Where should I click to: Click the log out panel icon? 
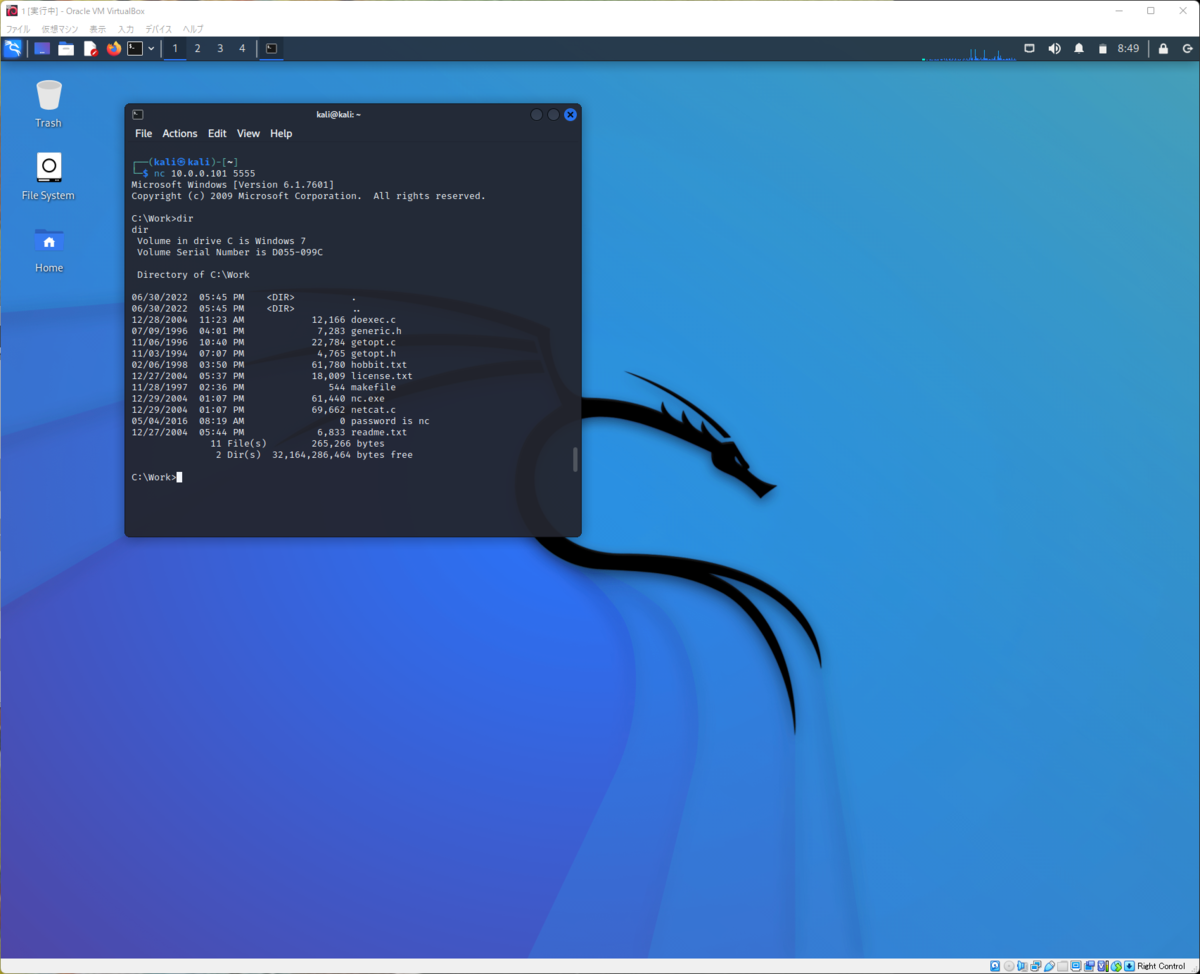[x=1186, y=48]
